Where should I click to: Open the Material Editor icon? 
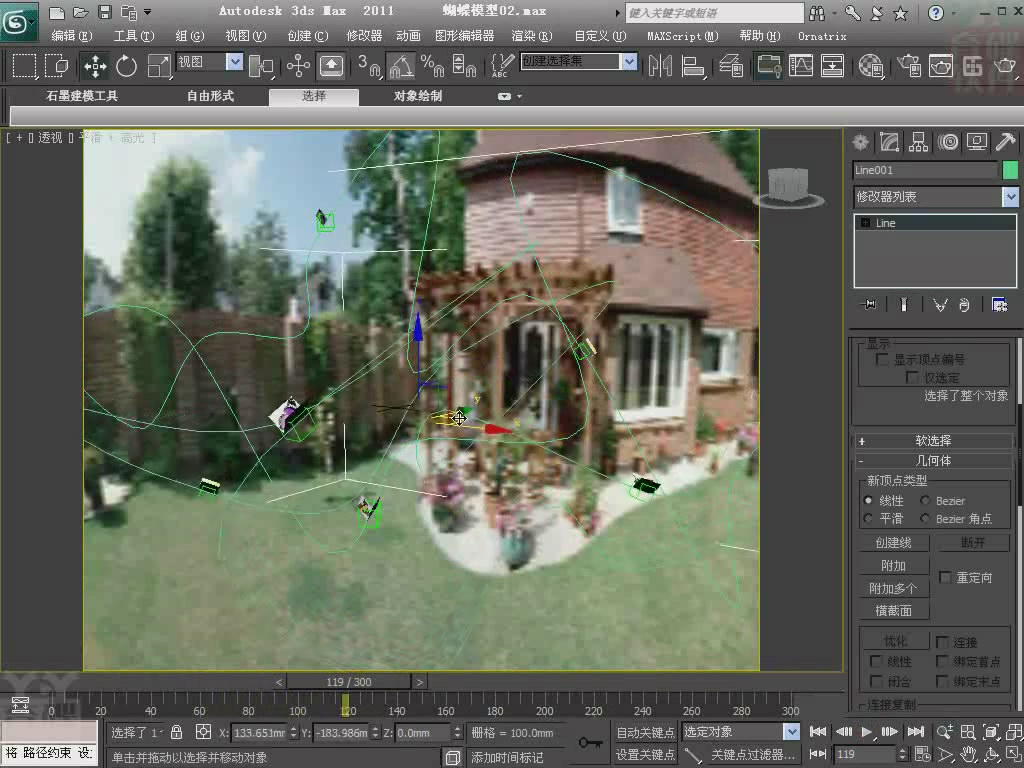click(x=871, y=65)
